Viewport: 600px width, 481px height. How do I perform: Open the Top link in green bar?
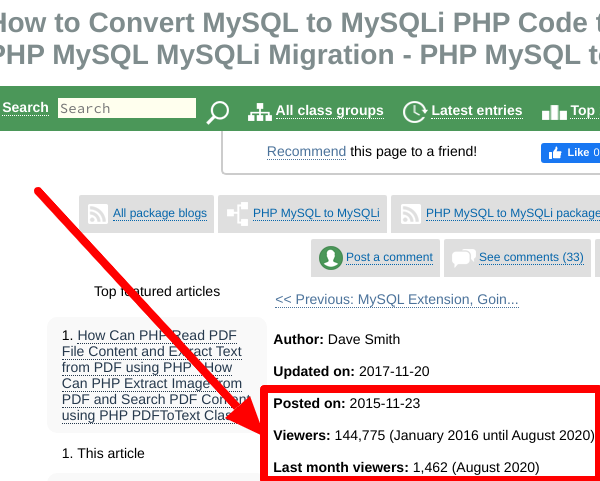click(584, 110)
